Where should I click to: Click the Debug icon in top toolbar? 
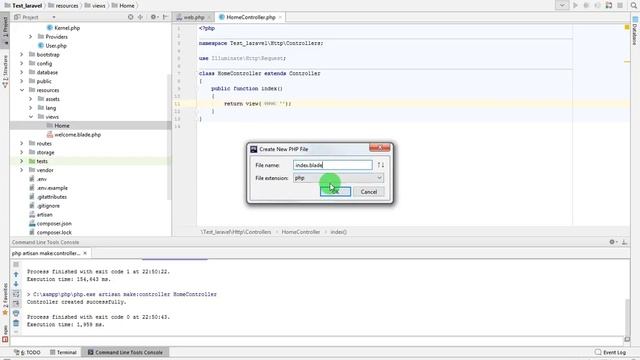(x=586, y=5)
